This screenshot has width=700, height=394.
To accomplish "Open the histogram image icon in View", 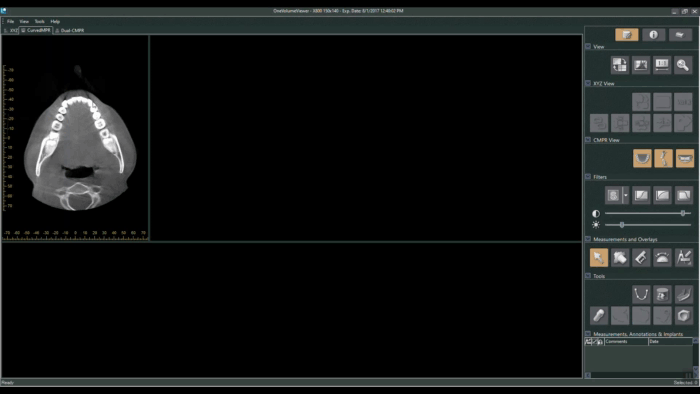I will tap(641, 65).
